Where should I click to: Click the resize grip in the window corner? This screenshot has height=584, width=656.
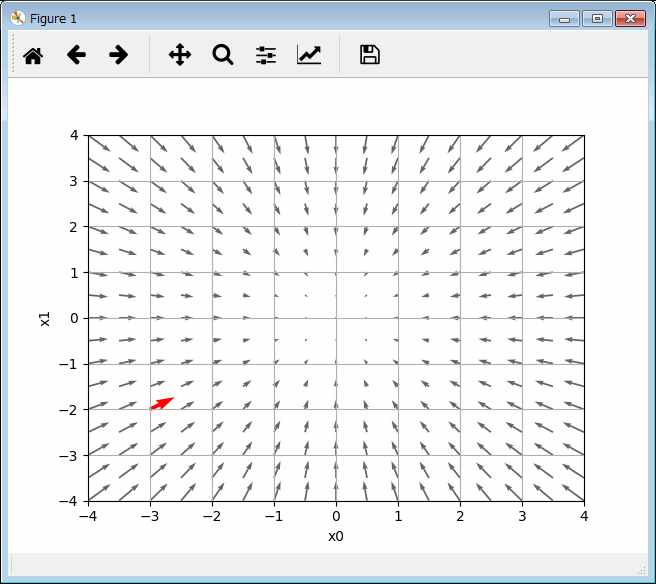point(642,570)
